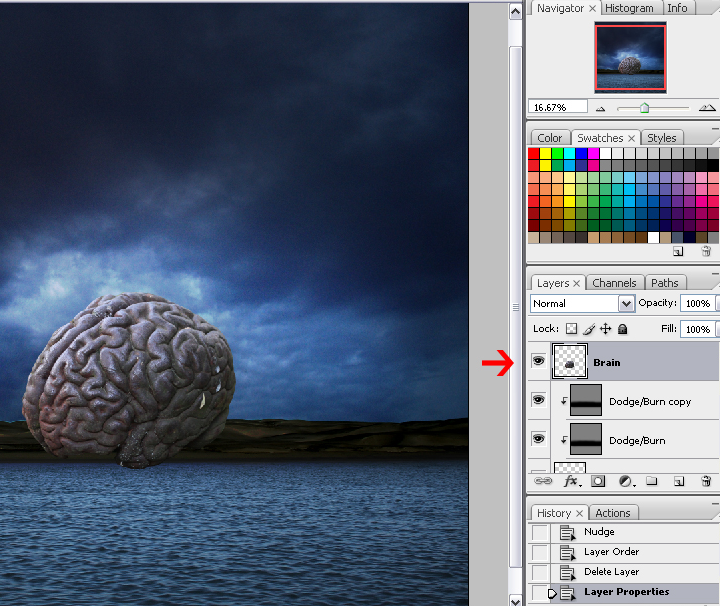
Task: Open the layer style fx menu
Action: 572,481
